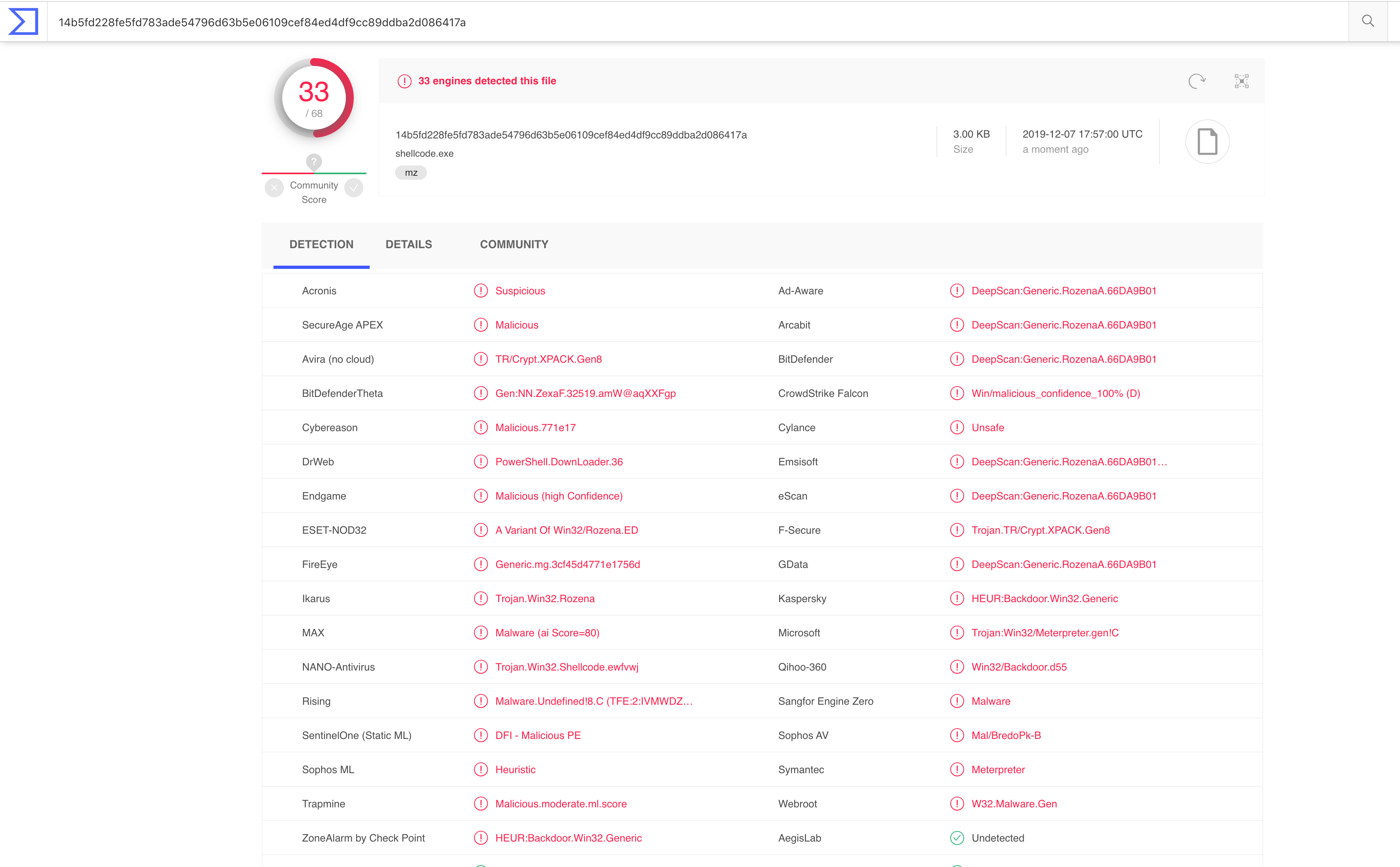Open the DETAILS tab
This screenshot has width=1400, height=867.
pos(409,245)
